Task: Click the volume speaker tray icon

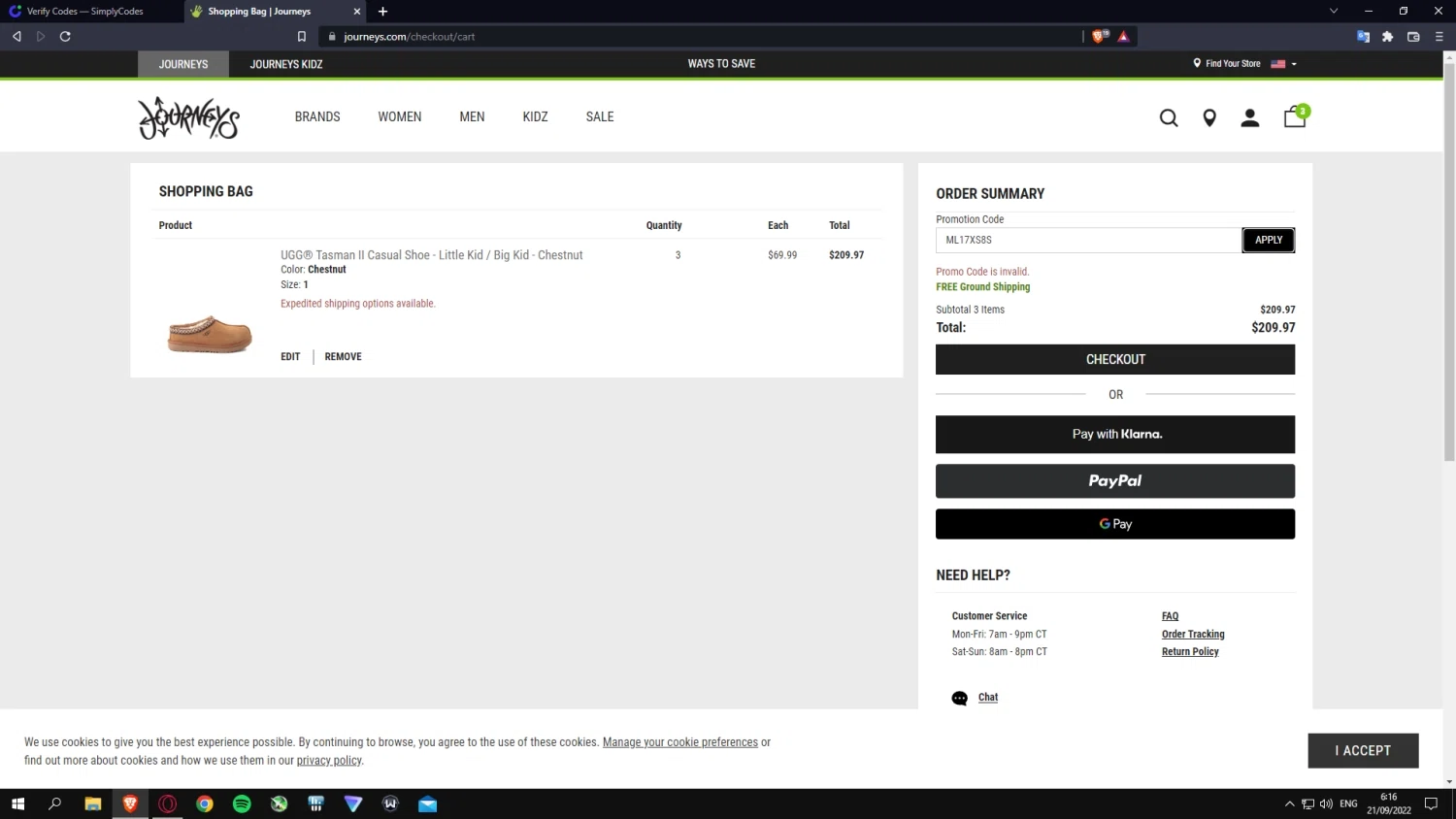Action: click(x=1326, y=803)
